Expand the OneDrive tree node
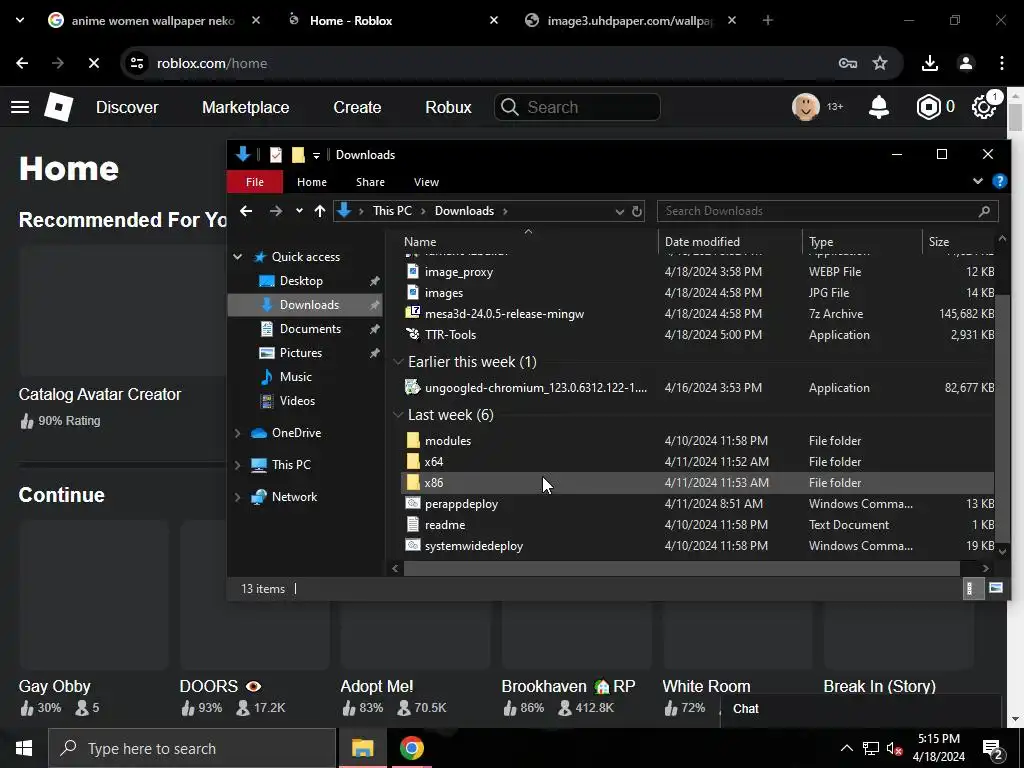This screenshot has width=1024, height=768. pos(238,433)
